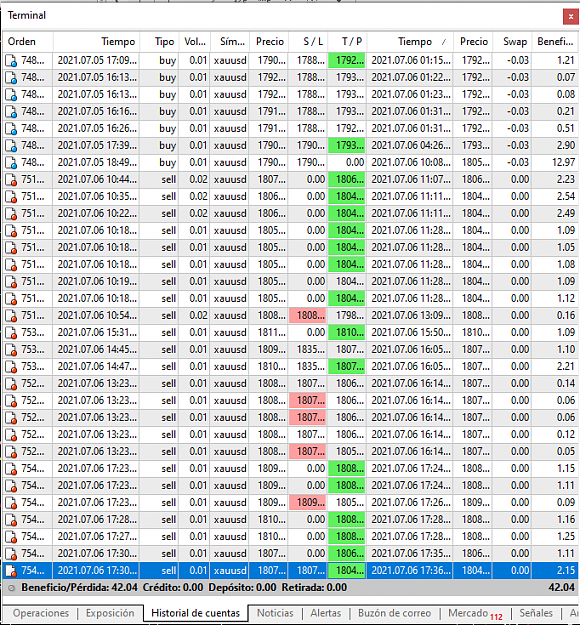Select the close time cell 2021.07.06 10:08...
The height and width of the screenshot is (625, 580).
[x=410, y=163]
